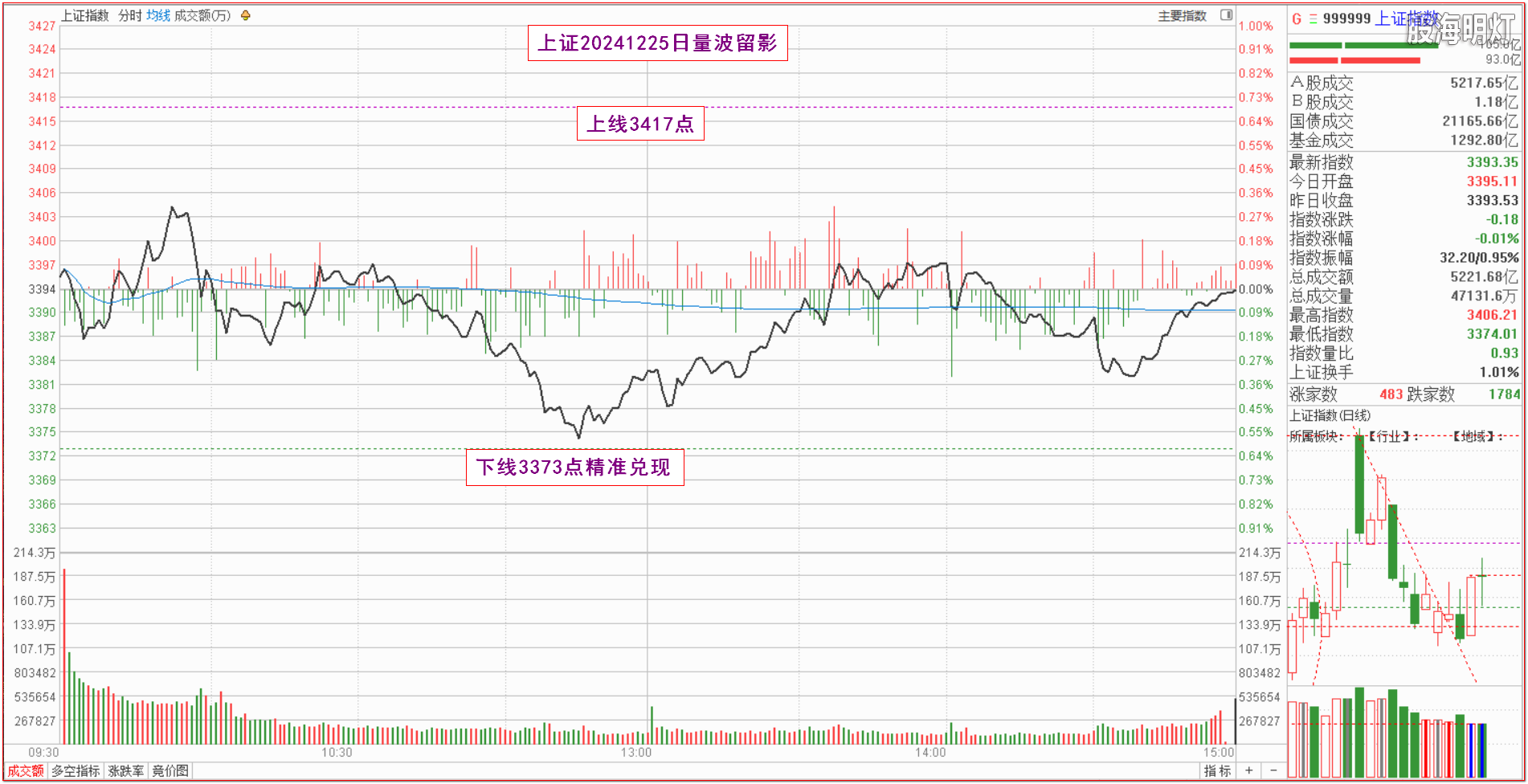Open the 涨跌率 tab
The image size is (1528, 784).
pyautogui.click(x=126, y=771)
